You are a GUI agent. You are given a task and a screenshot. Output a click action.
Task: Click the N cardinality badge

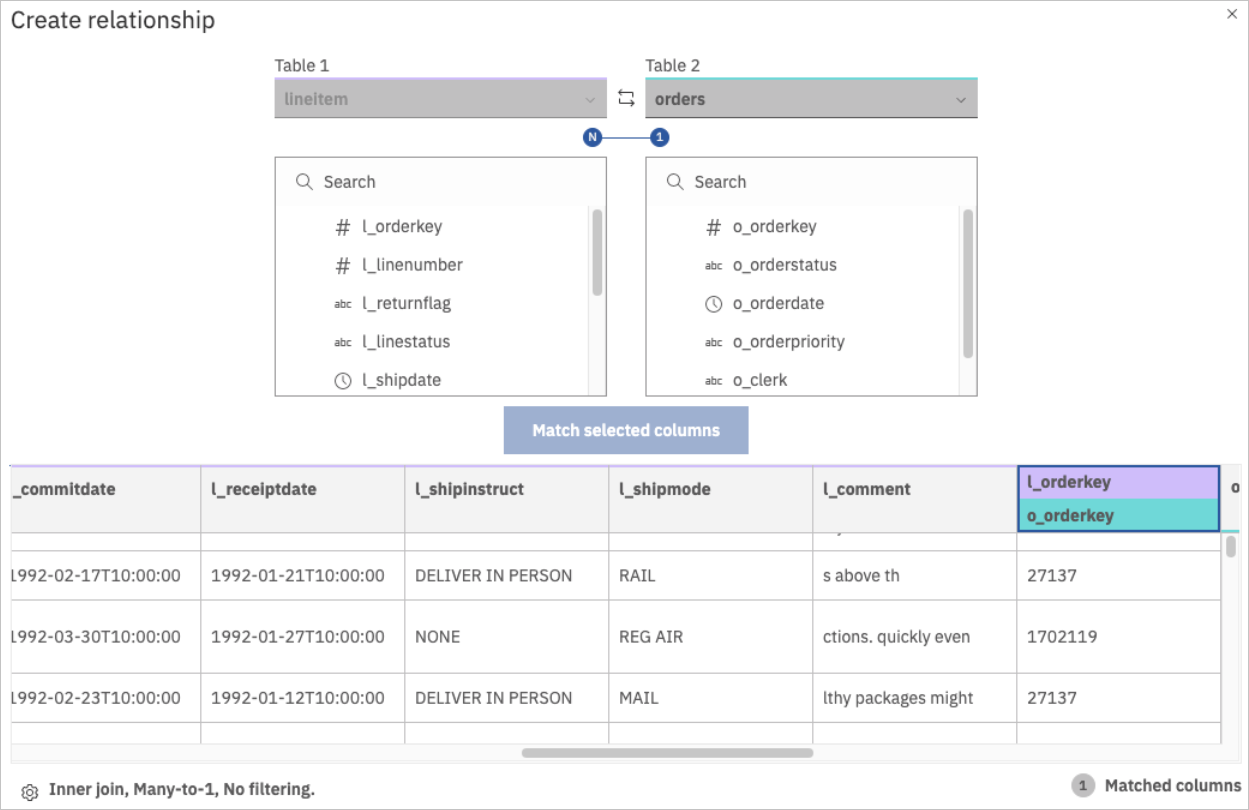[592, 138]
